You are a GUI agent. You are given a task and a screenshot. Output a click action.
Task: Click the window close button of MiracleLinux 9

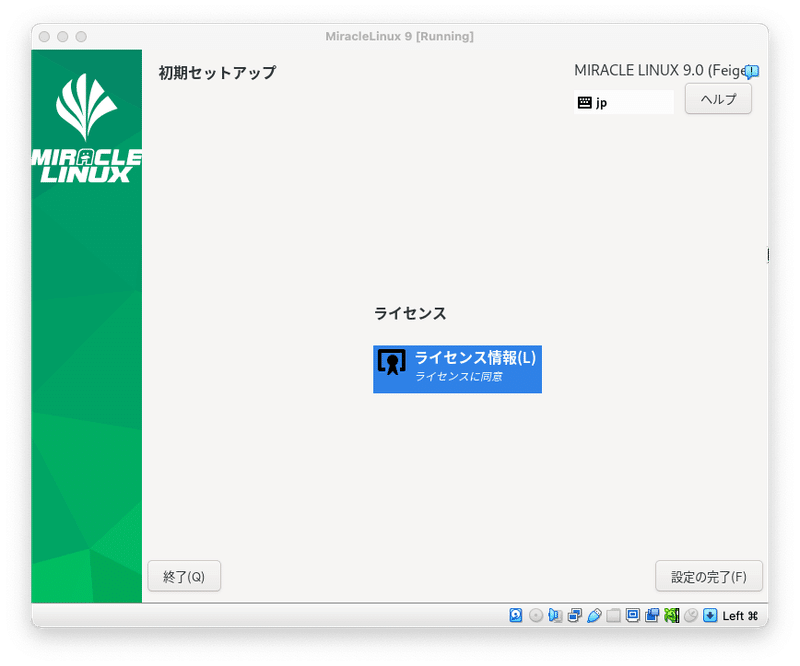[44, 36]
